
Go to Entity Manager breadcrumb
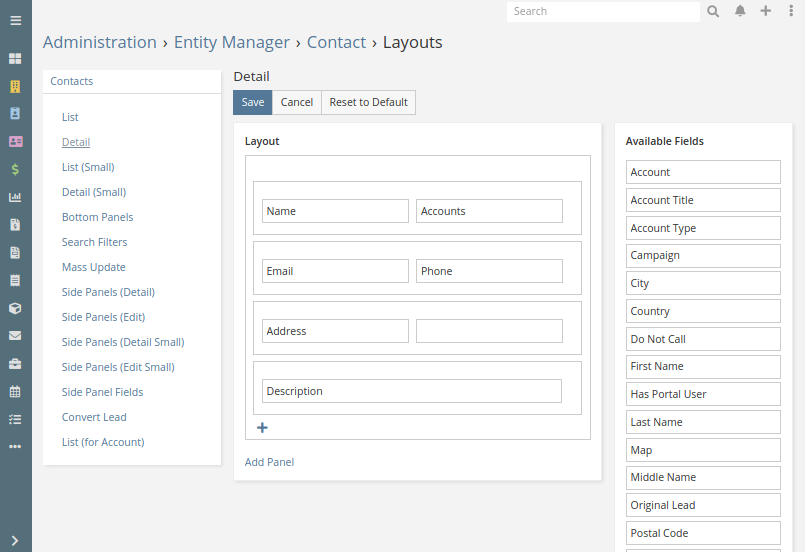click(x=232, y=42)
